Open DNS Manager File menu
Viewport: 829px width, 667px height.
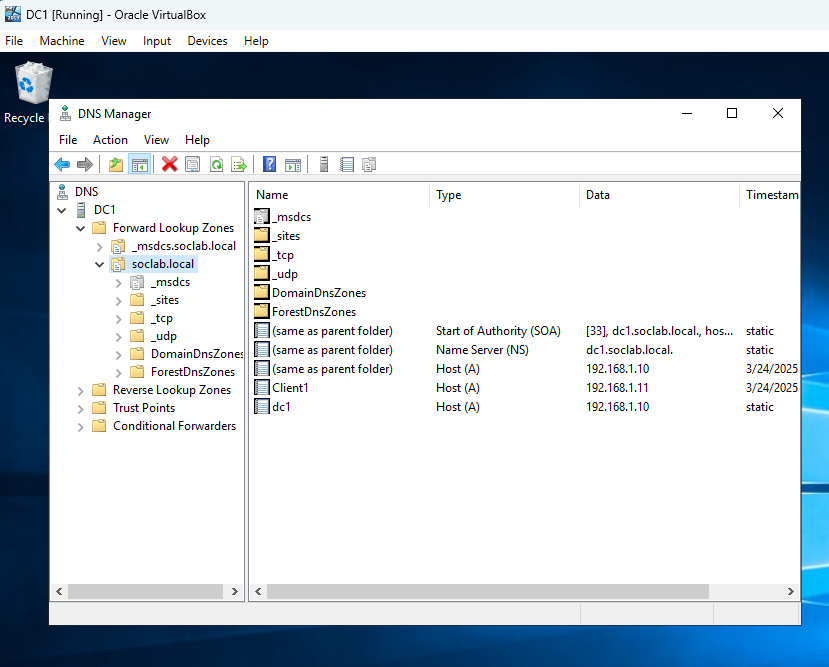(68, 140)
